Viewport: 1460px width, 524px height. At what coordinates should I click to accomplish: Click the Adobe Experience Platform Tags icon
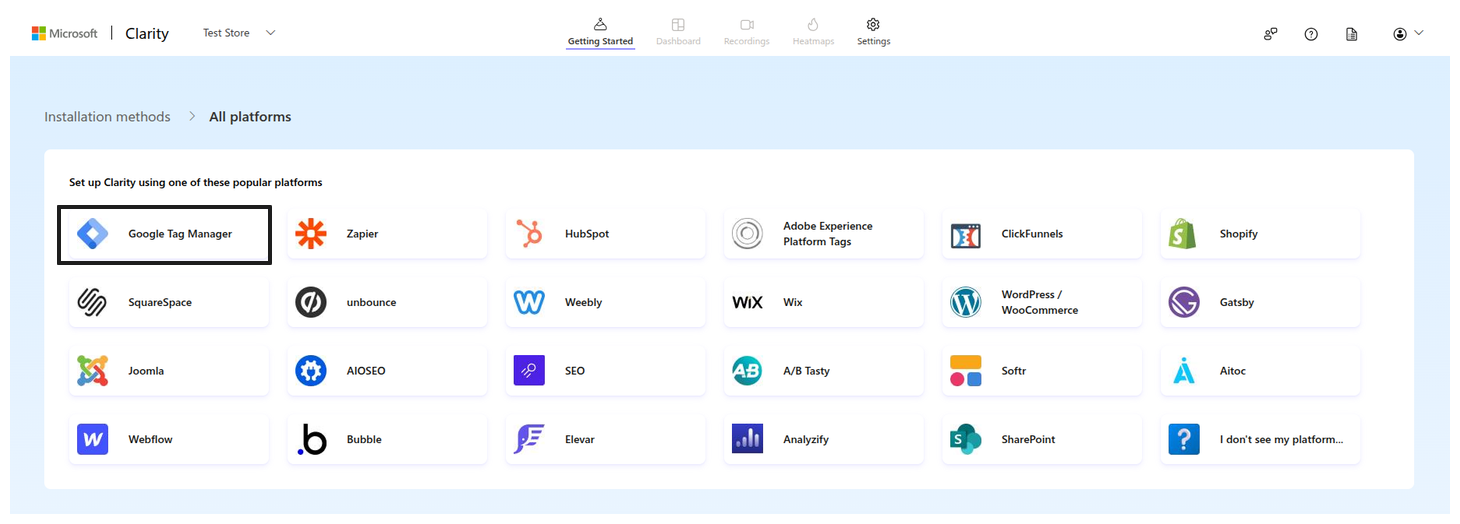click(747, 234)
